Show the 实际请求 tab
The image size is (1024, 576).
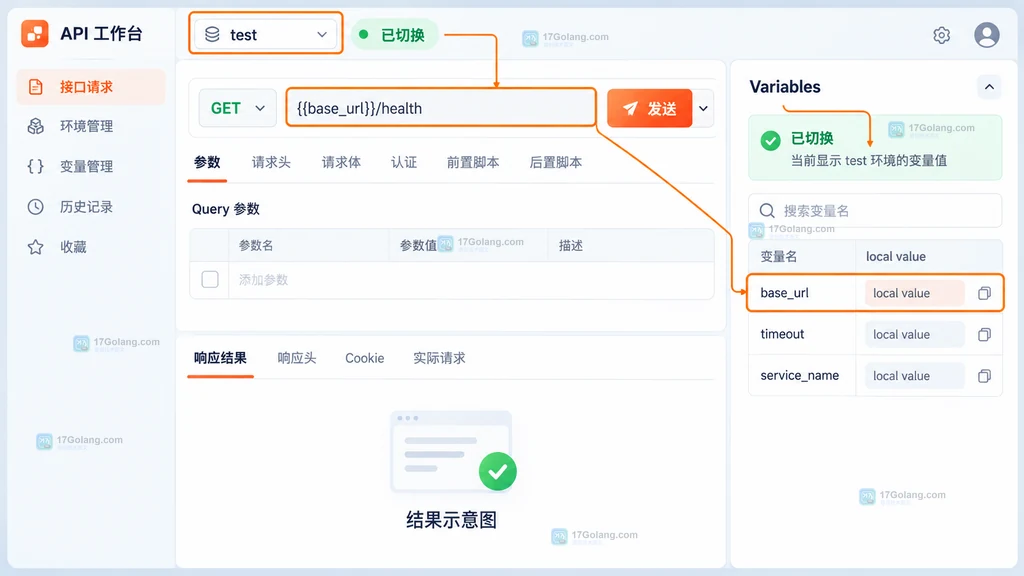click(x=440, y=359)
